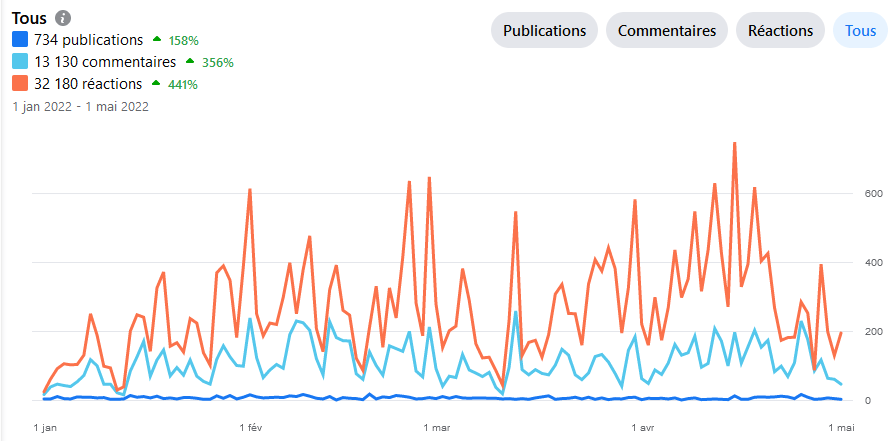Image resolution: width=893 pixels, height=441 pixels.
Task: Click the 734 publications legend label
Action: (88, 40)
